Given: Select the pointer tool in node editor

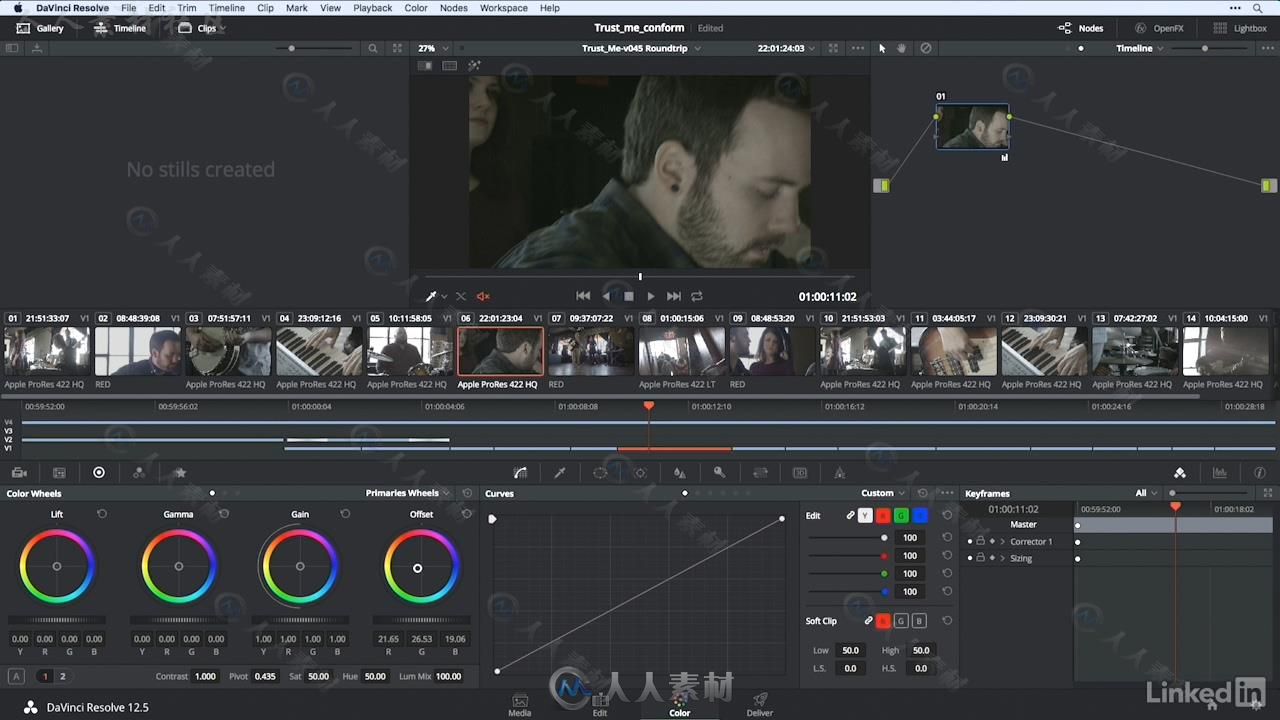Looking at the screenshot, I should pyautogui.click(x=882, y=48).
